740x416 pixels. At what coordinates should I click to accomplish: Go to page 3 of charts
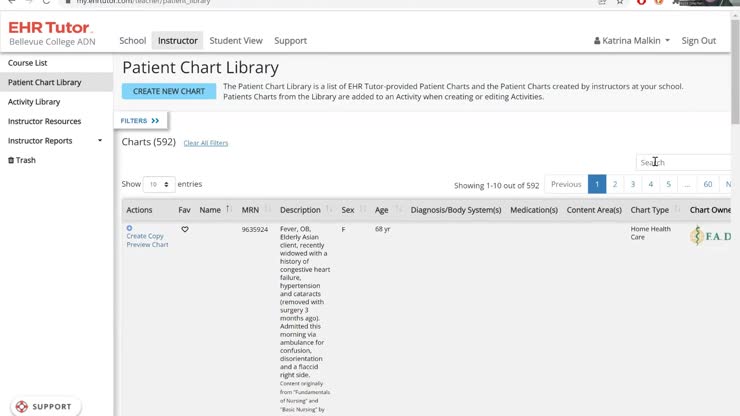click(632, 184)
